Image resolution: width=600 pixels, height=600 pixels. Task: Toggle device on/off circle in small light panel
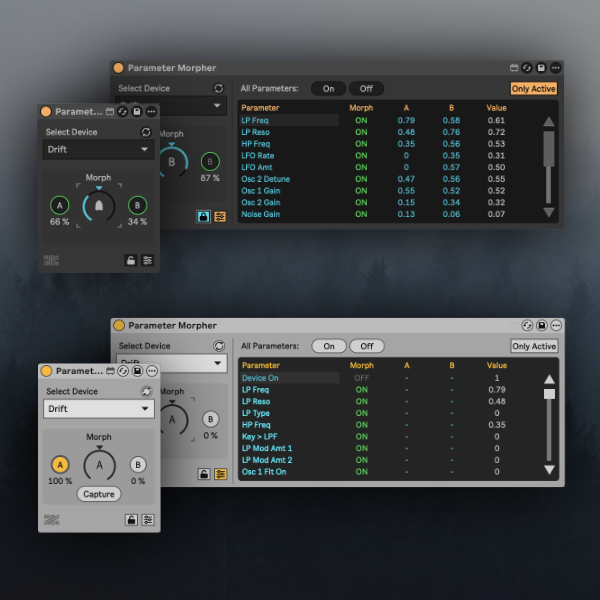pyautogui.click(x=46, y=371)
